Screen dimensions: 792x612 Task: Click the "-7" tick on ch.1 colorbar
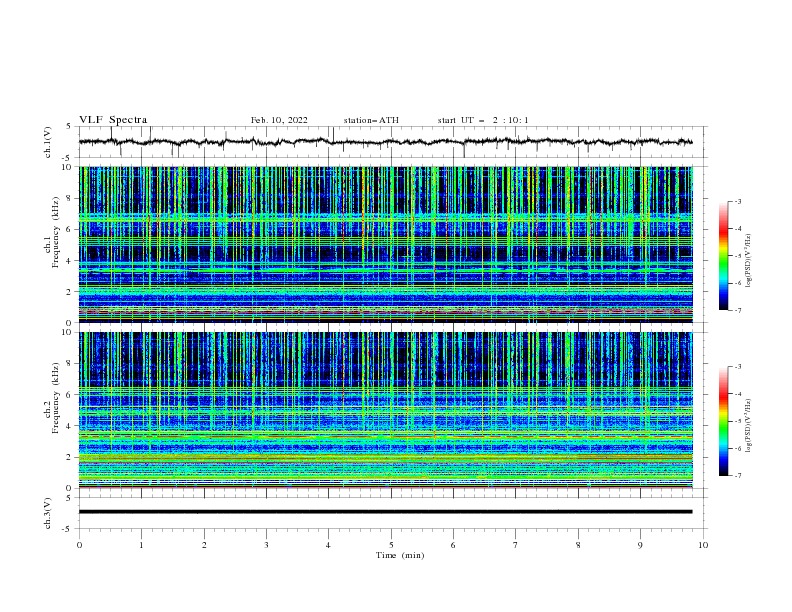pos(737,310)
